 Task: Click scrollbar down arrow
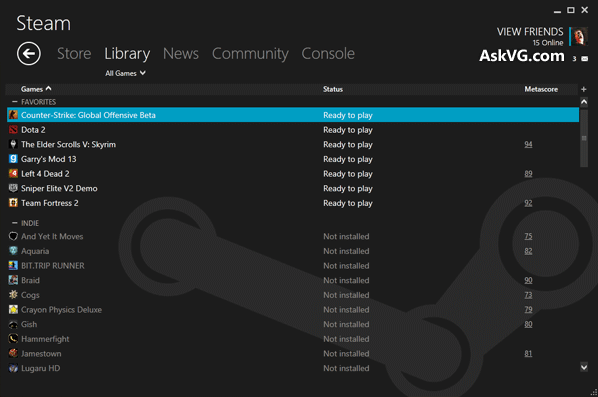[584, 367]
